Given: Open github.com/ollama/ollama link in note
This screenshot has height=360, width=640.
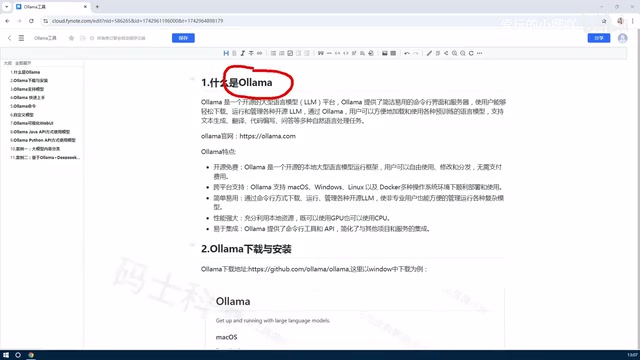Looking at the screenshot, I should pyautogui.click(x=298, y=269).
